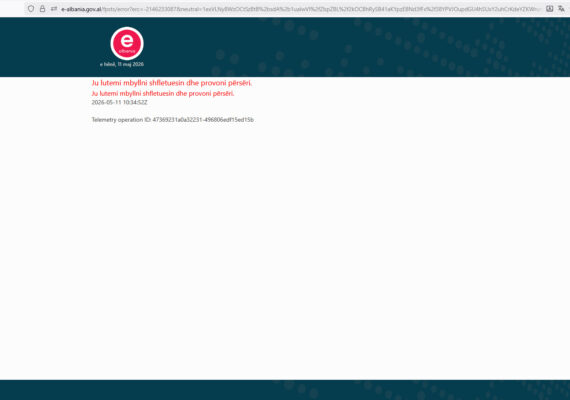Click the long URL query string
This screenshot has width=570, height=400.
pos(321,9)
